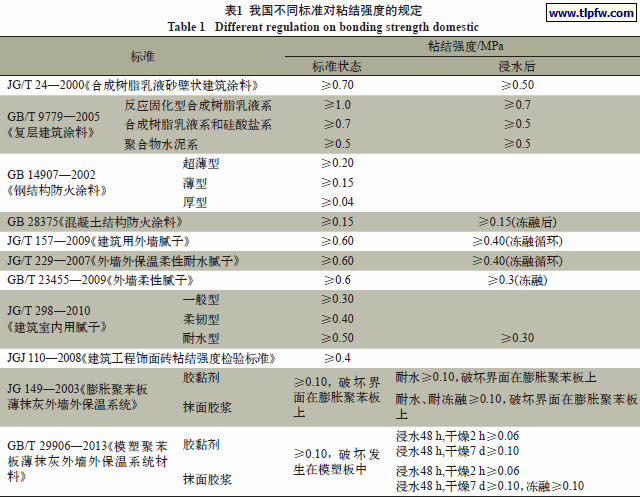Click the English caption 'Table 1 Different regulation on bonding strength domestic'
The width and height of the screenshot is (640, 498).
point(323,27)
